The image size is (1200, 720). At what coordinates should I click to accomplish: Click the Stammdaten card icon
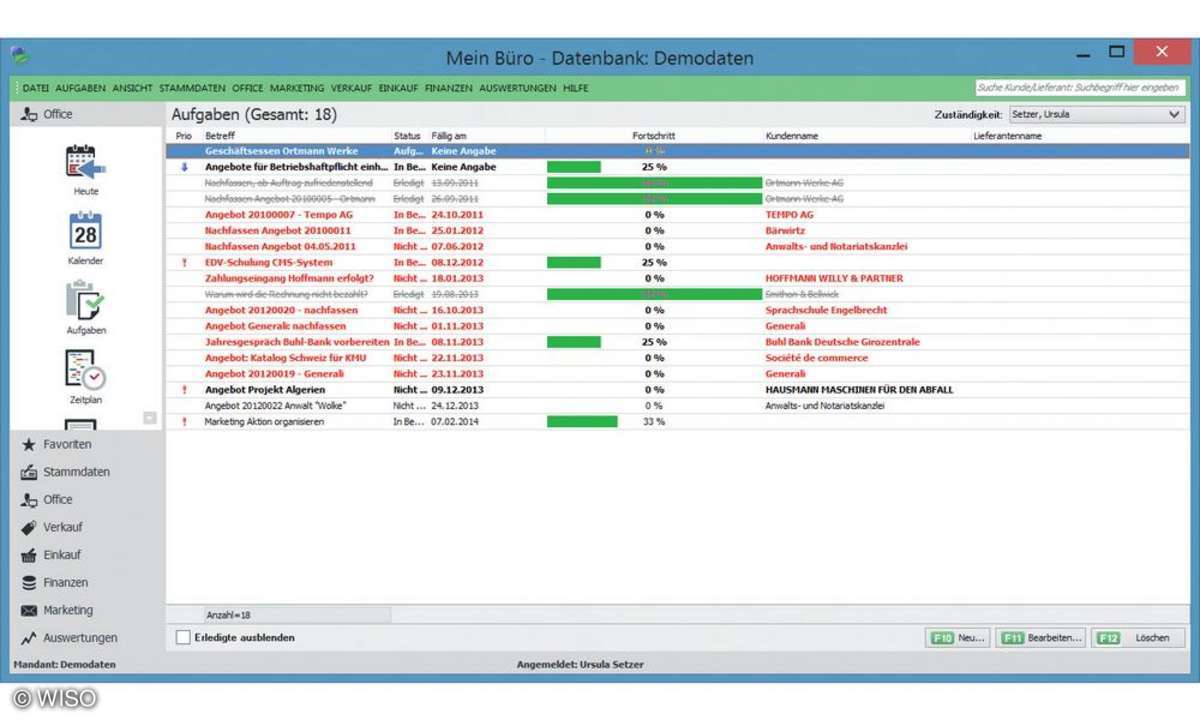coord(29,472)
